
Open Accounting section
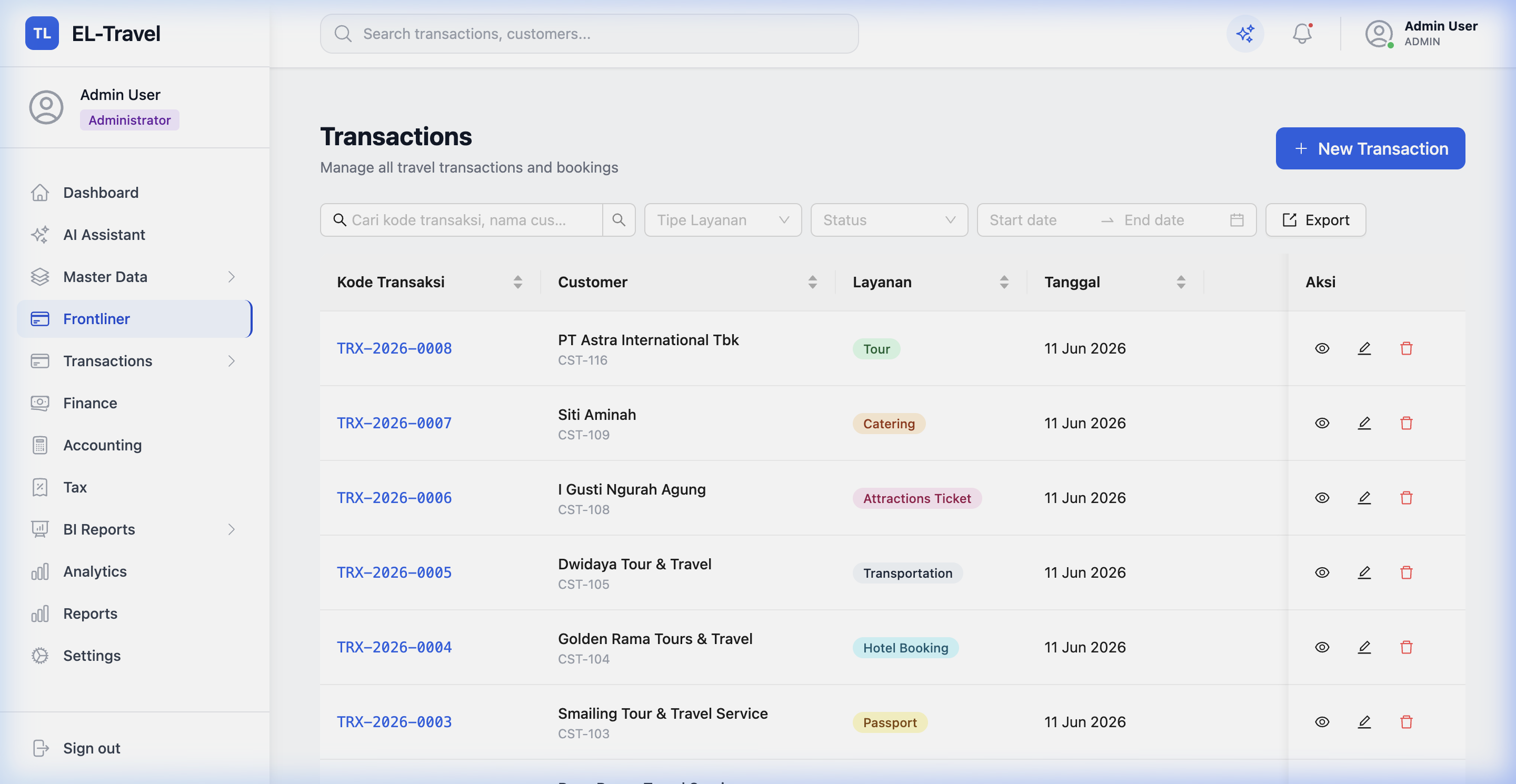pyautogui.click(x=134, y=445)
